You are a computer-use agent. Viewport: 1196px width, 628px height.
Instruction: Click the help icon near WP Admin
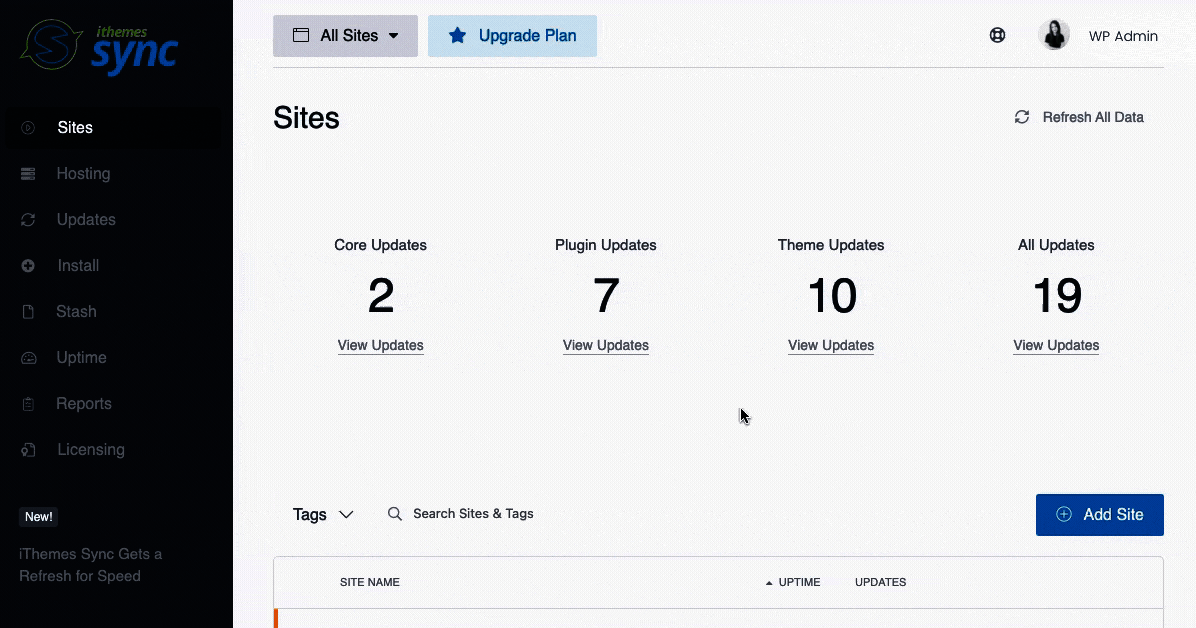point(997,35)
